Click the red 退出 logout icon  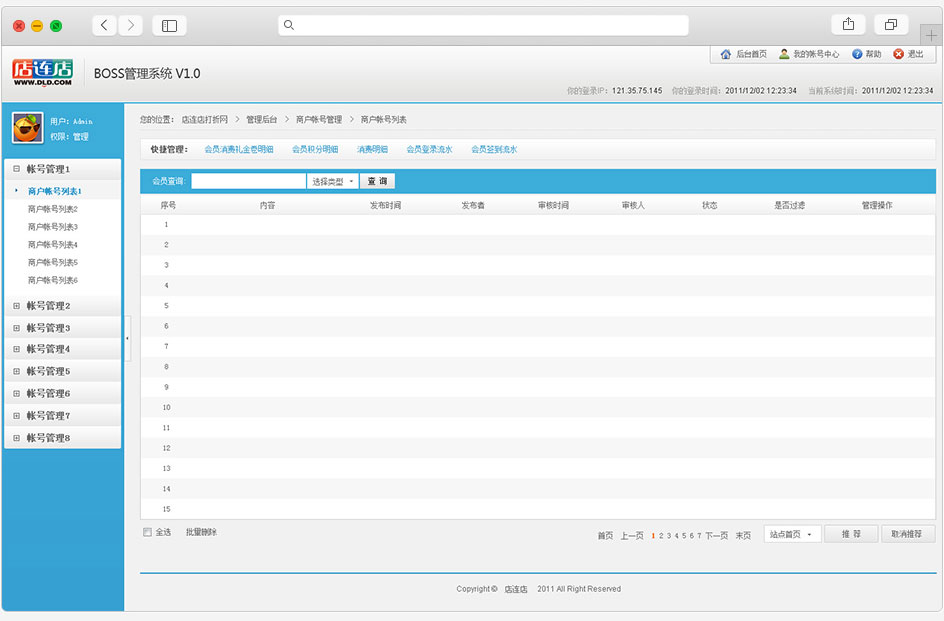(898, 54)
